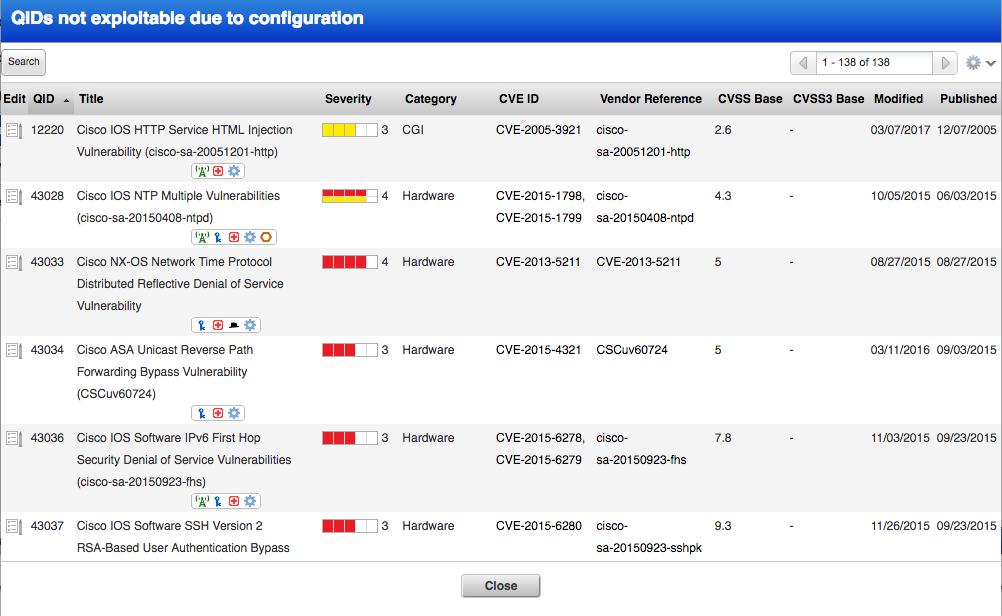The height and width of the screenshot is (616, 1002).
Task: Sort by the CVSS Base column header
Action: tap(750, 99)
